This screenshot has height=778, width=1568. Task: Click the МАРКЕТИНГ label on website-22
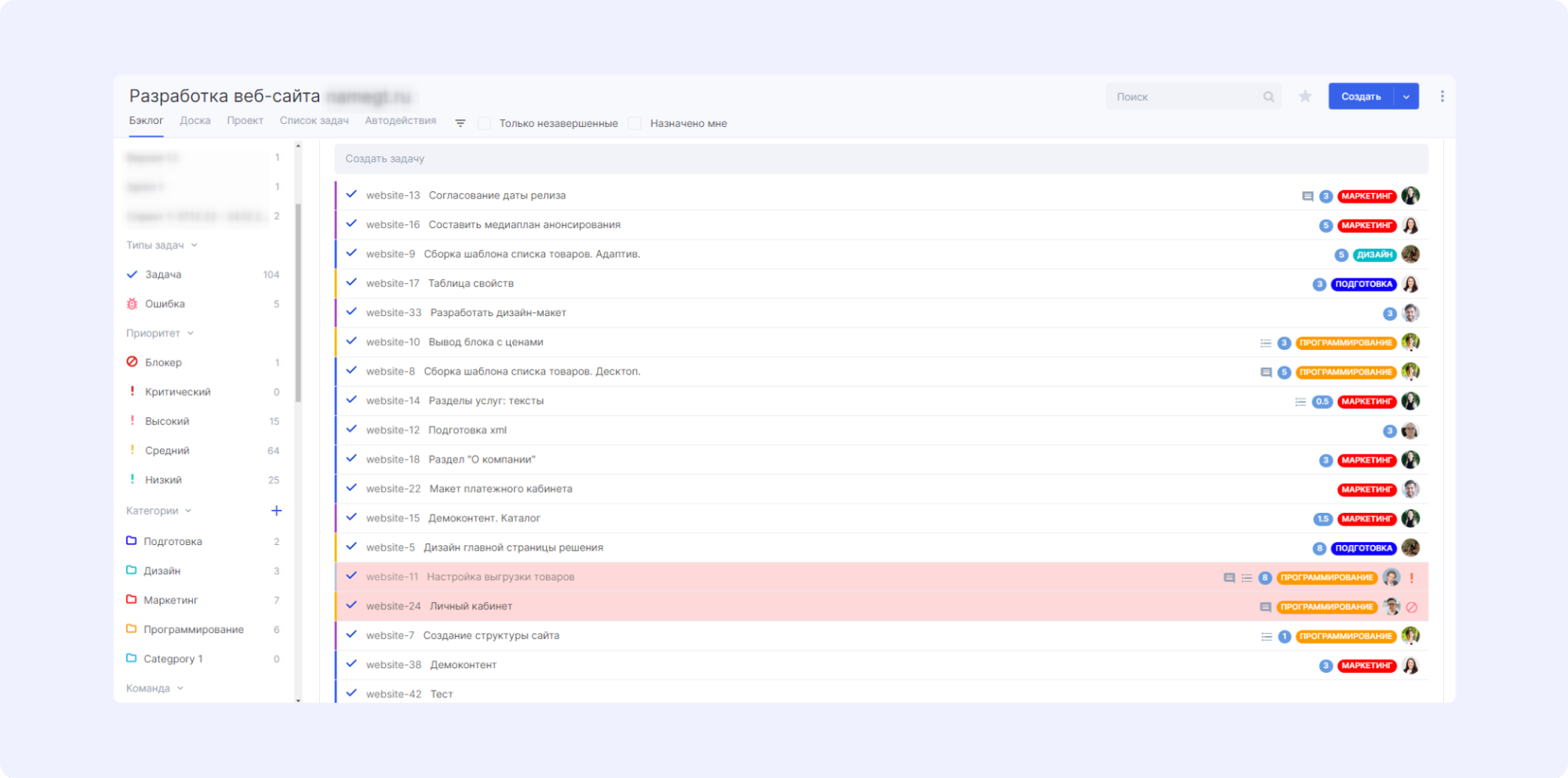click(x=1366, y=489)
